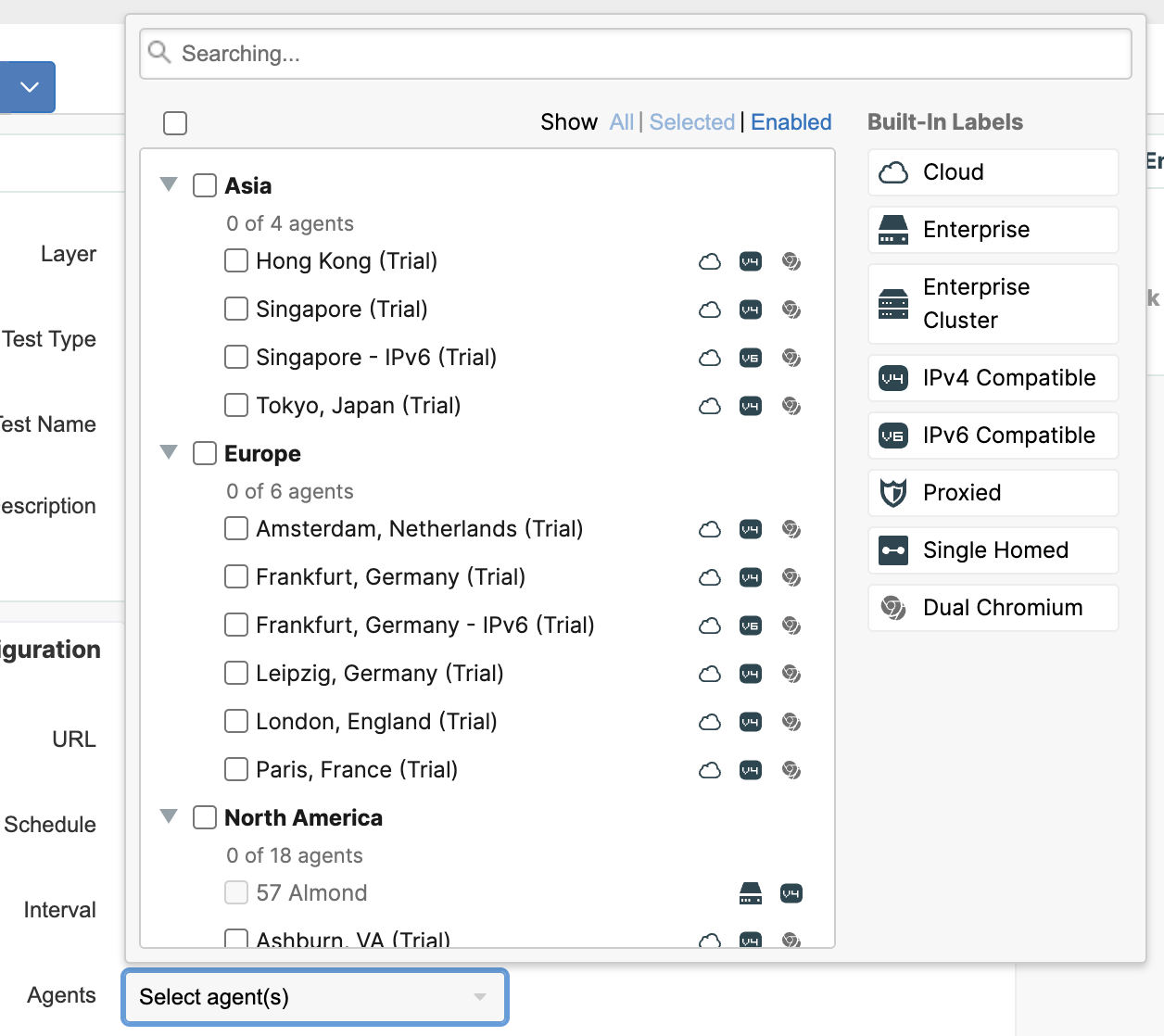Click the Dual Chromium label icon

click(893, 608)
